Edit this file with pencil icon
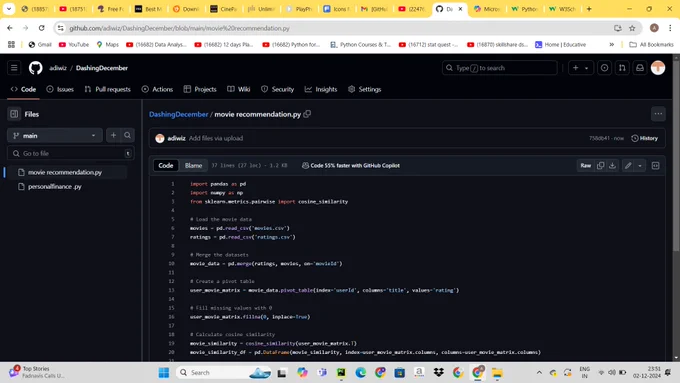This screenshot has width=680, height=383. [x=628, y=165]
